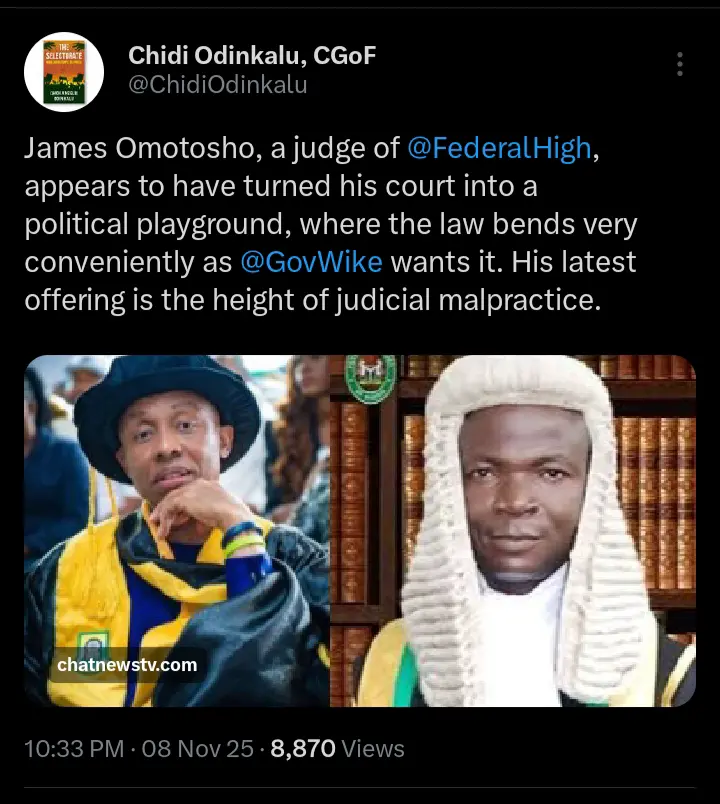Click the chatnewstv.com watermark
The height and width of the screenshot is (804, 720).
click(x=127, y=663)
